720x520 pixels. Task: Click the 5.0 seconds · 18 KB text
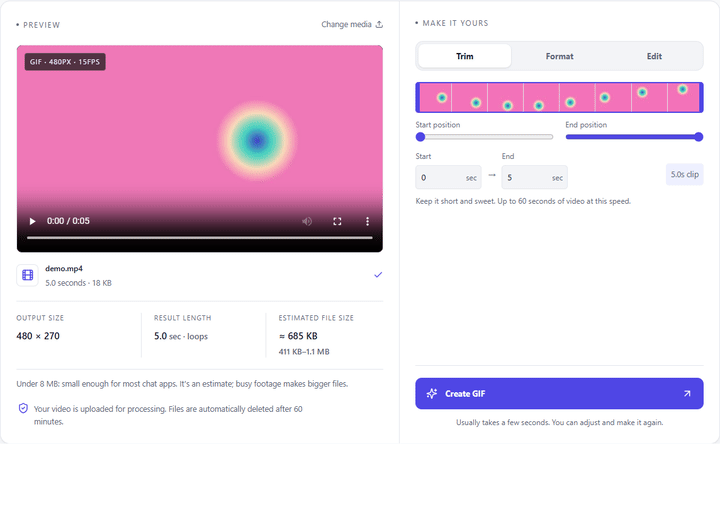(x=79, y=283)
